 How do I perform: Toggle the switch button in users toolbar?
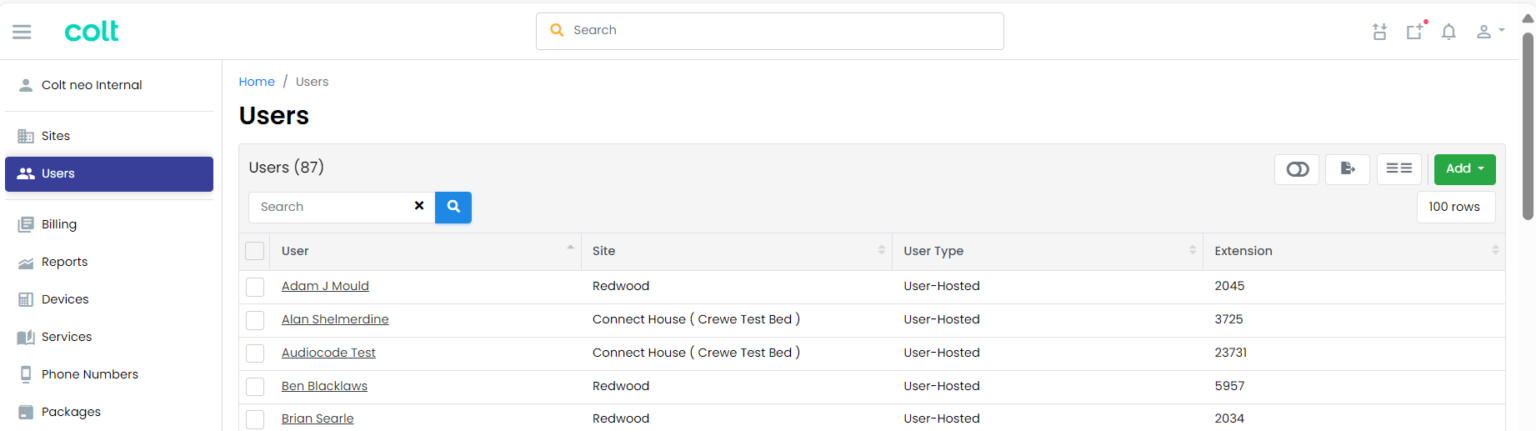tap(1297, 169)
